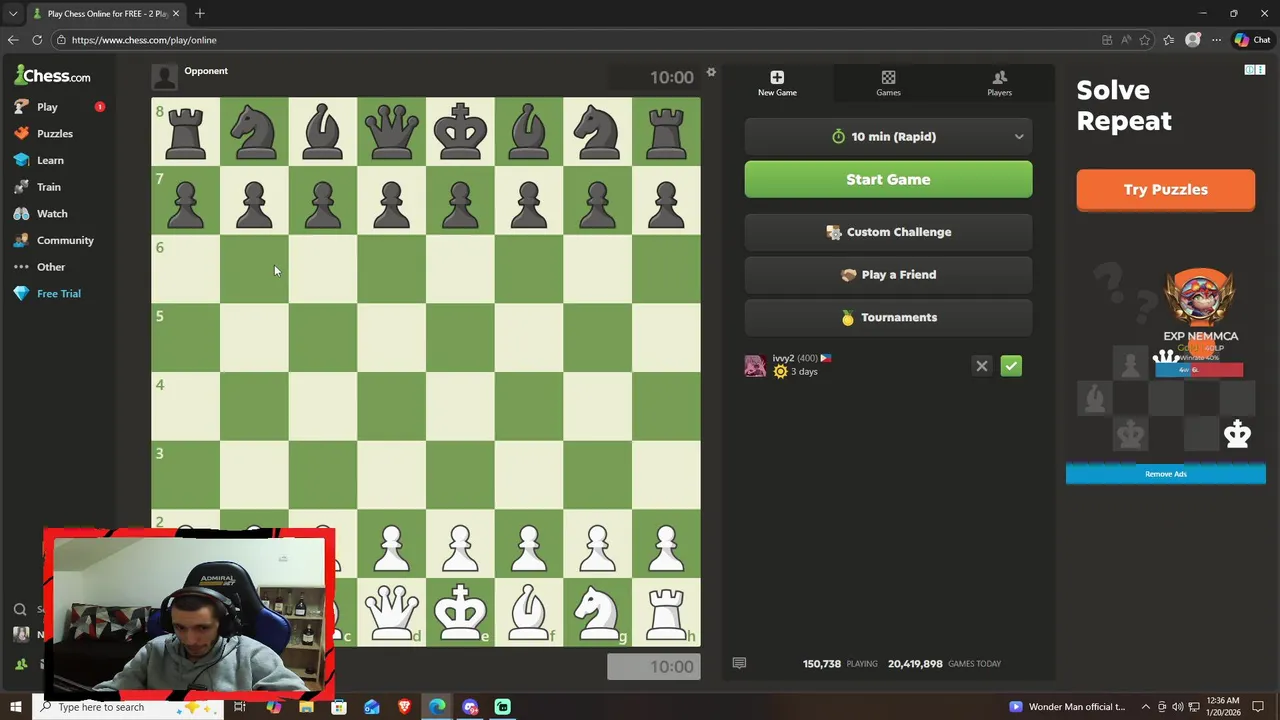The image size is (1280, 720).
Task: Accept ivvy2's challenge with green checkmark
Action: point(1011,366)
